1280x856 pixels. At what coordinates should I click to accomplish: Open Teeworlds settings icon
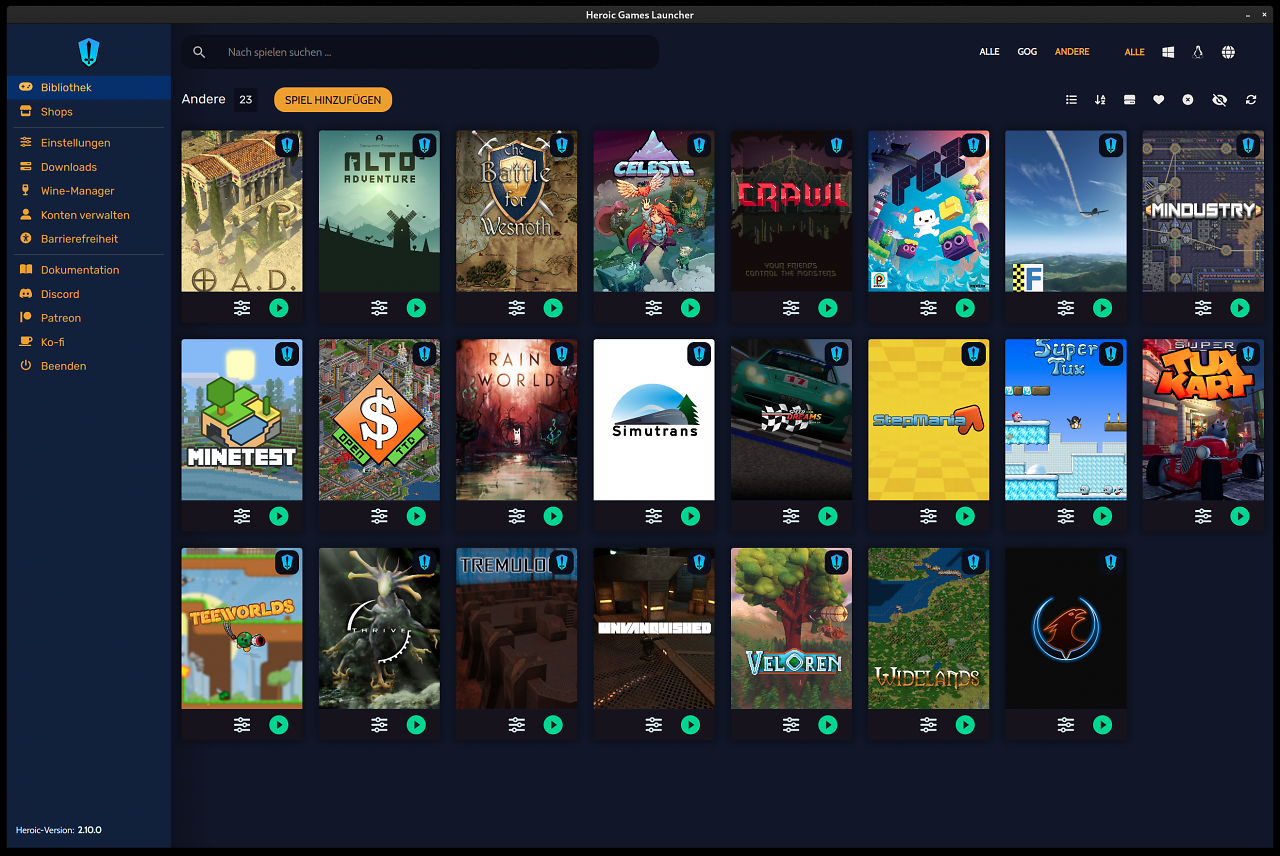click(242, 725)
